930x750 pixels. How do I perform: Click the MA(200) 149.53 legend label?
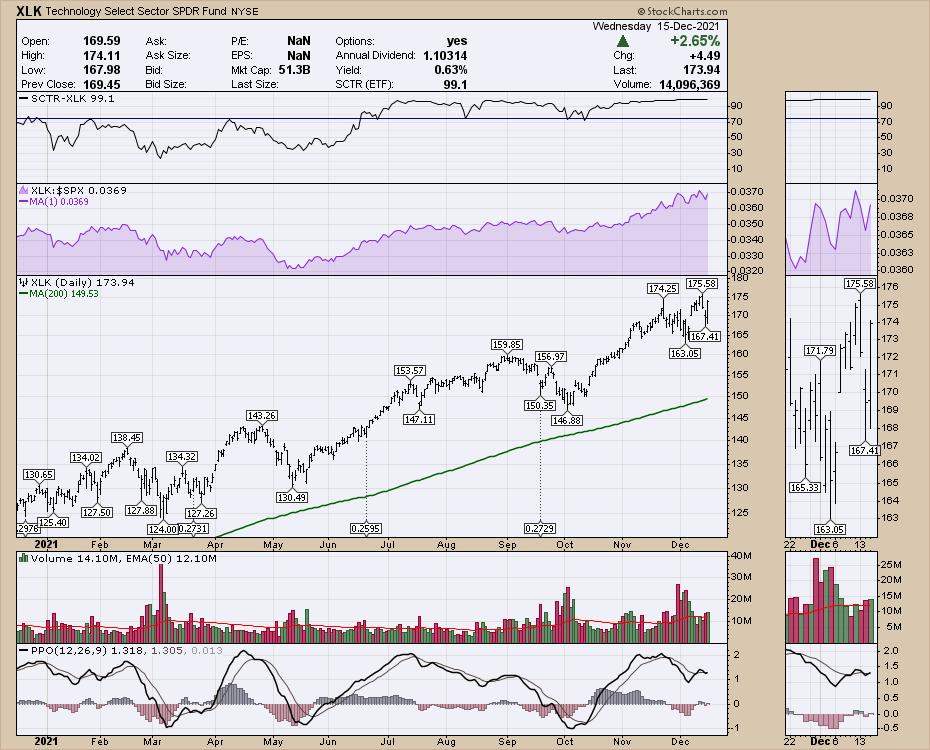point(64,293)
